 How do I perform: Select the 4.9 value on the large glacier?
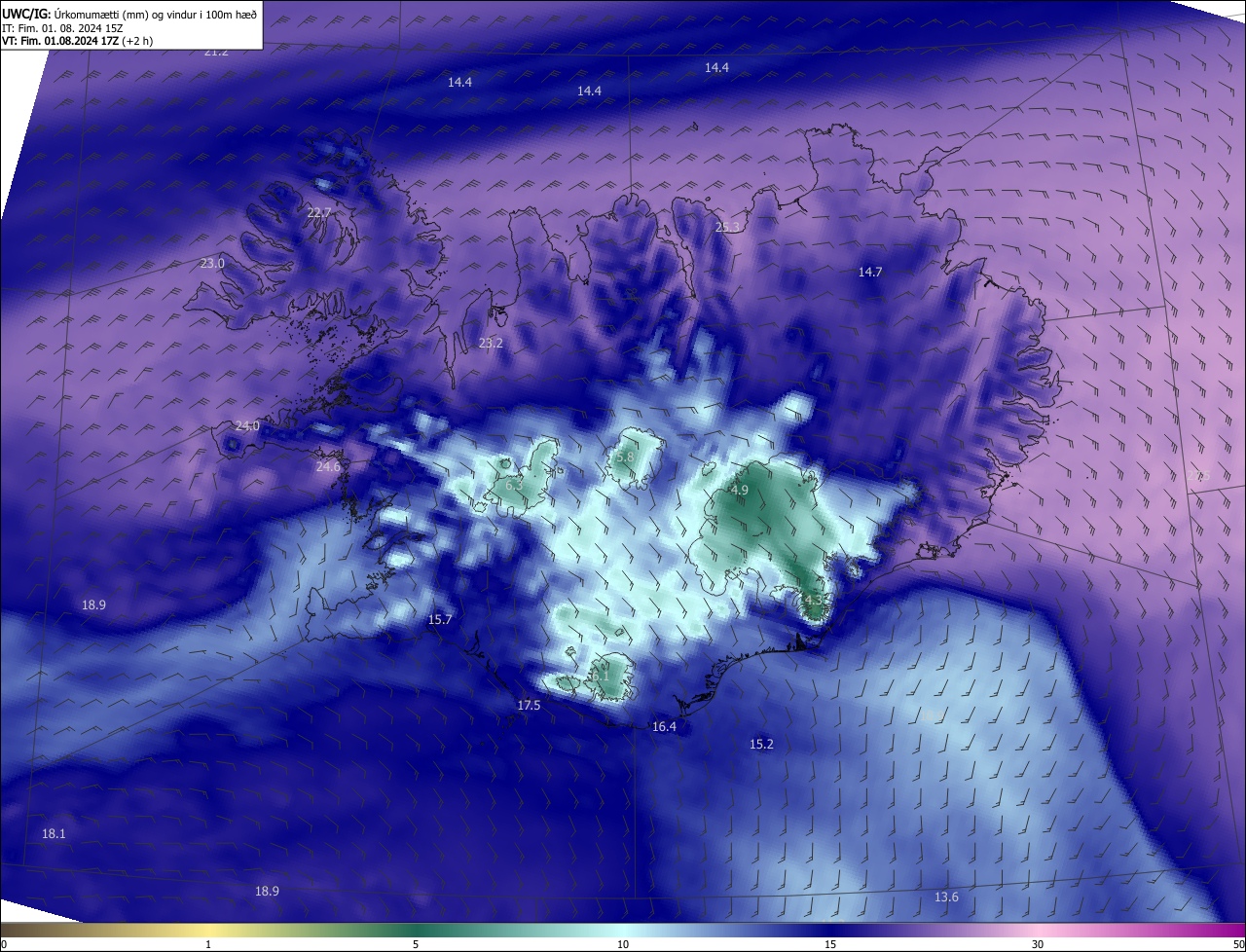(738, 491)
